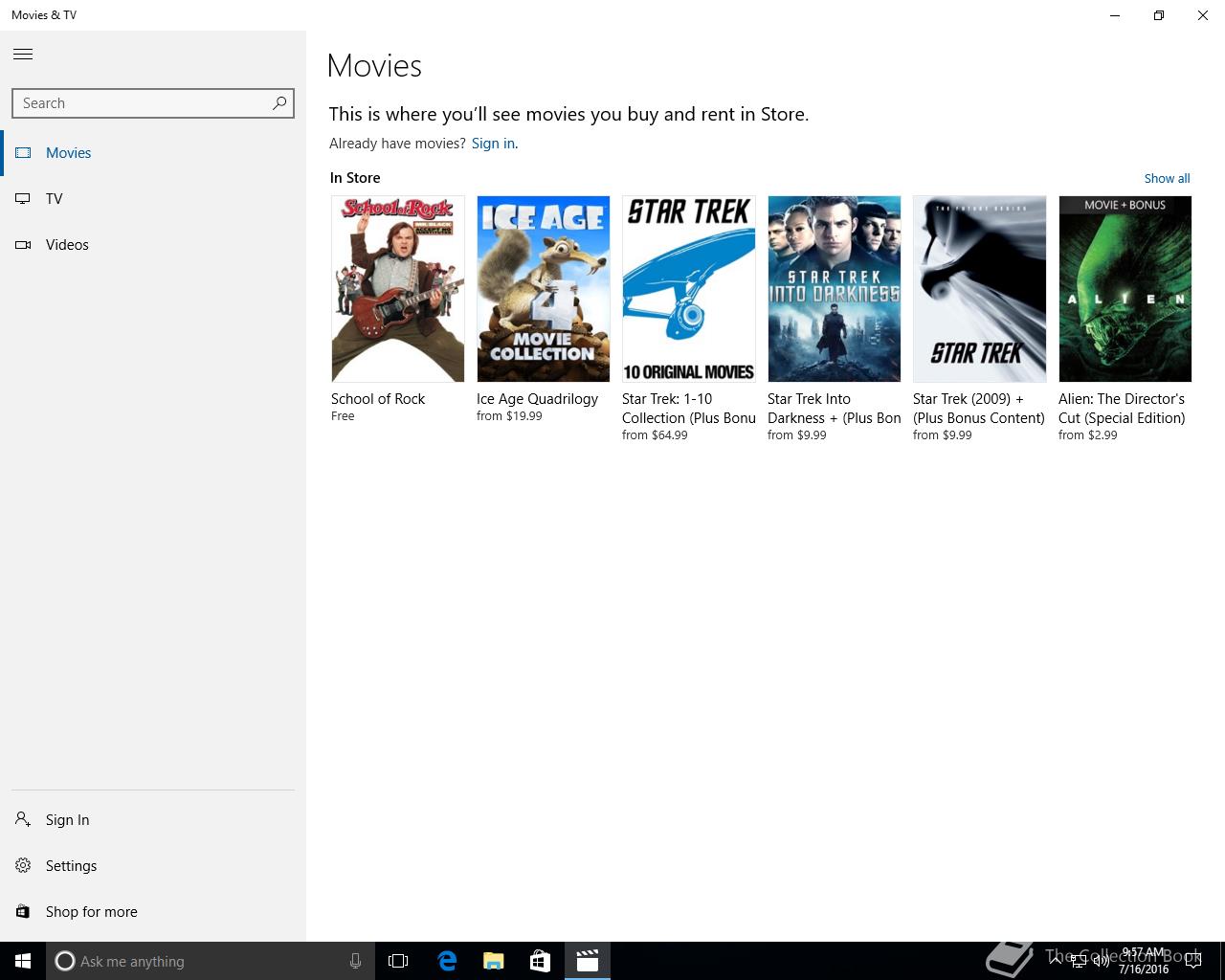Viewport: 1225px width, 980px height.
Task: Click 'Star Trek: 1-10 Collection' title text
Action: pyautogui.click(x=689, y=409)
